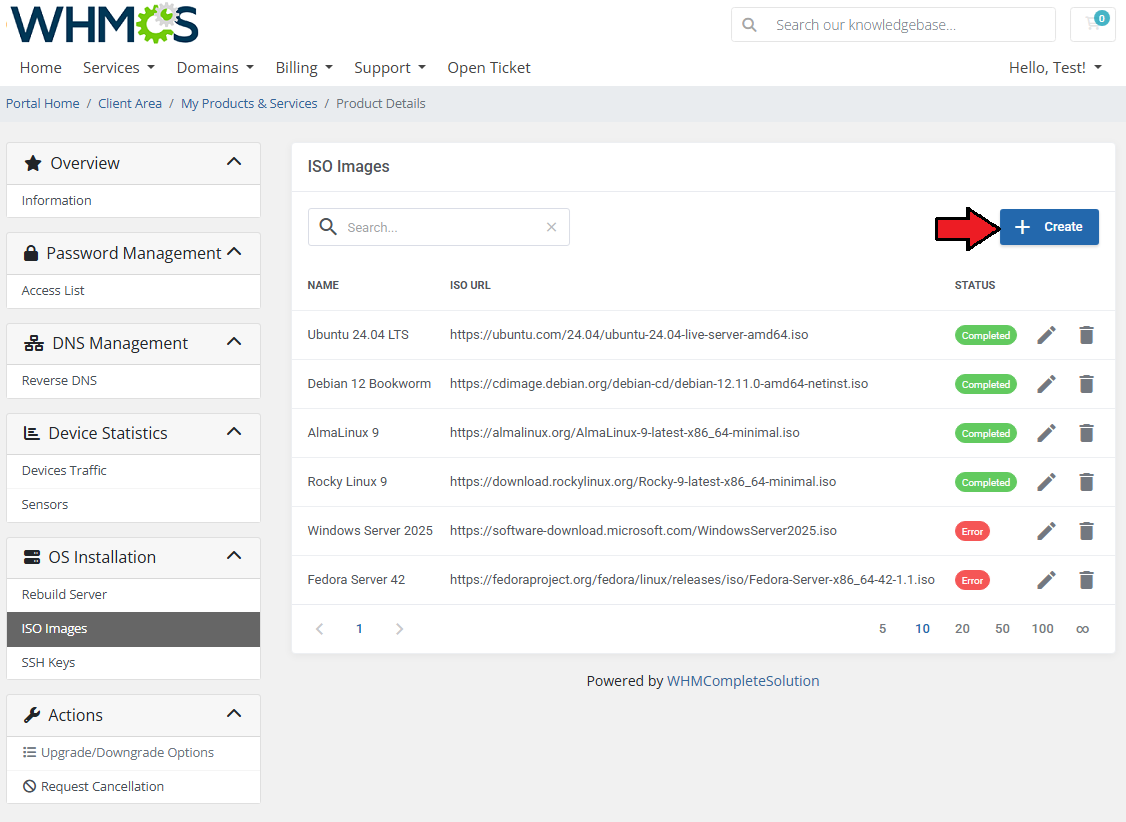Open Information in the sidebar

[134, 201]
